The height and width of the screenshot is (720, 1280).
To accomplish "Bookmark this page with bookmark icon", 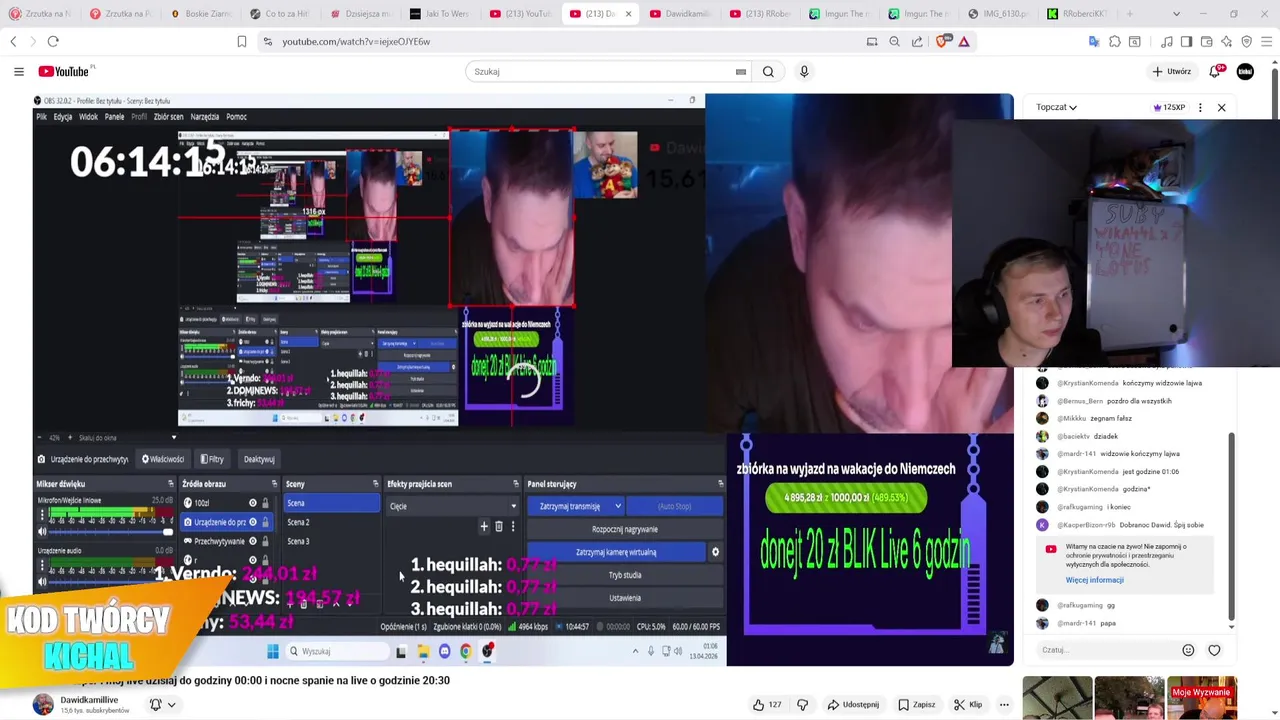I will [241, 41].
